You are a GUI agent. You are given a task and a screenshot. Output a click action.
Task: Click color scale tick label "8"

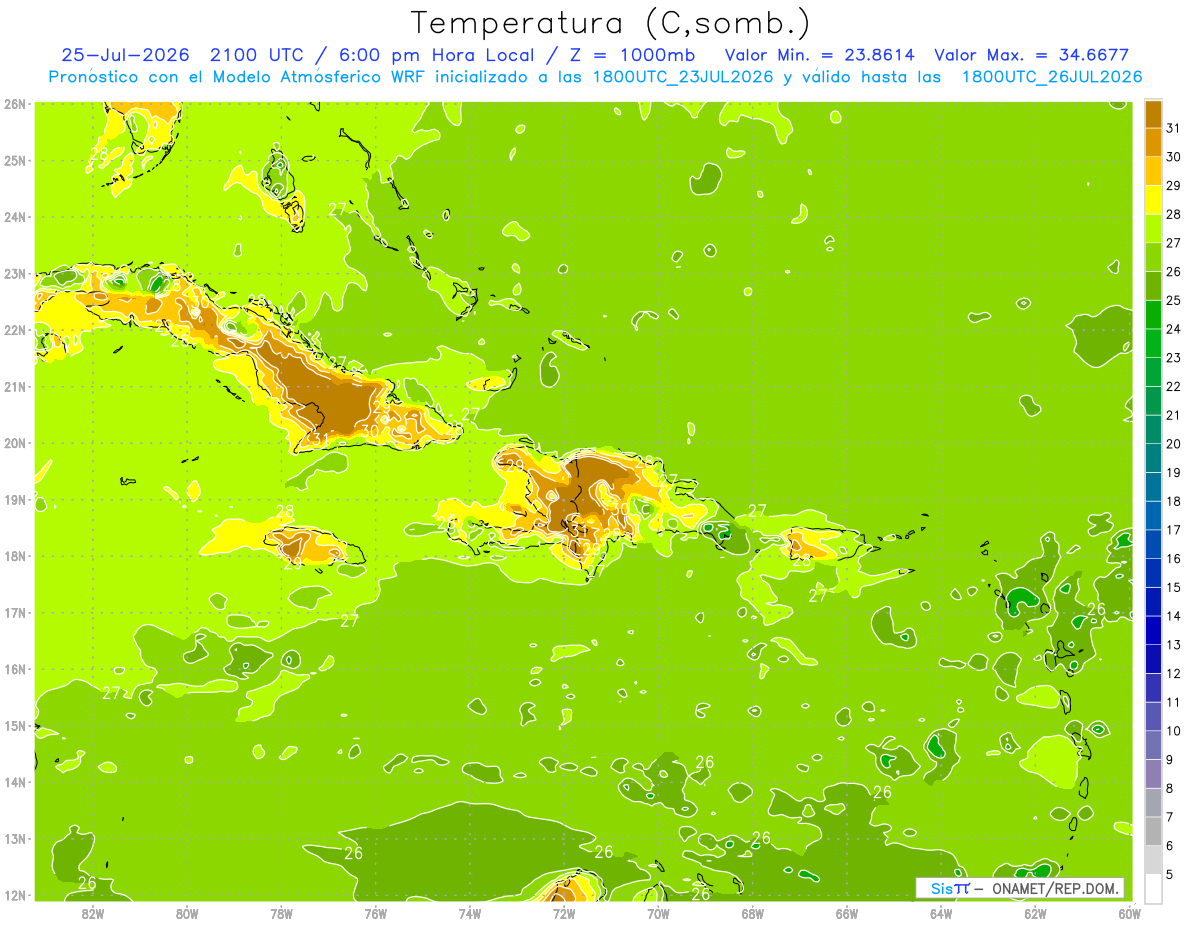[x=1170, y=788]
